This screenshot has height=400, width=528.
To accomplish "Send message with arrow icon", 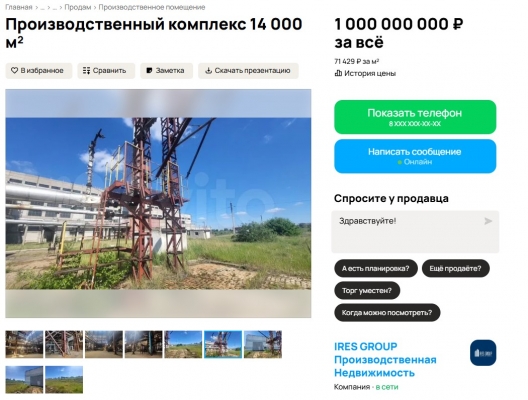I will (x=488, y=221).
